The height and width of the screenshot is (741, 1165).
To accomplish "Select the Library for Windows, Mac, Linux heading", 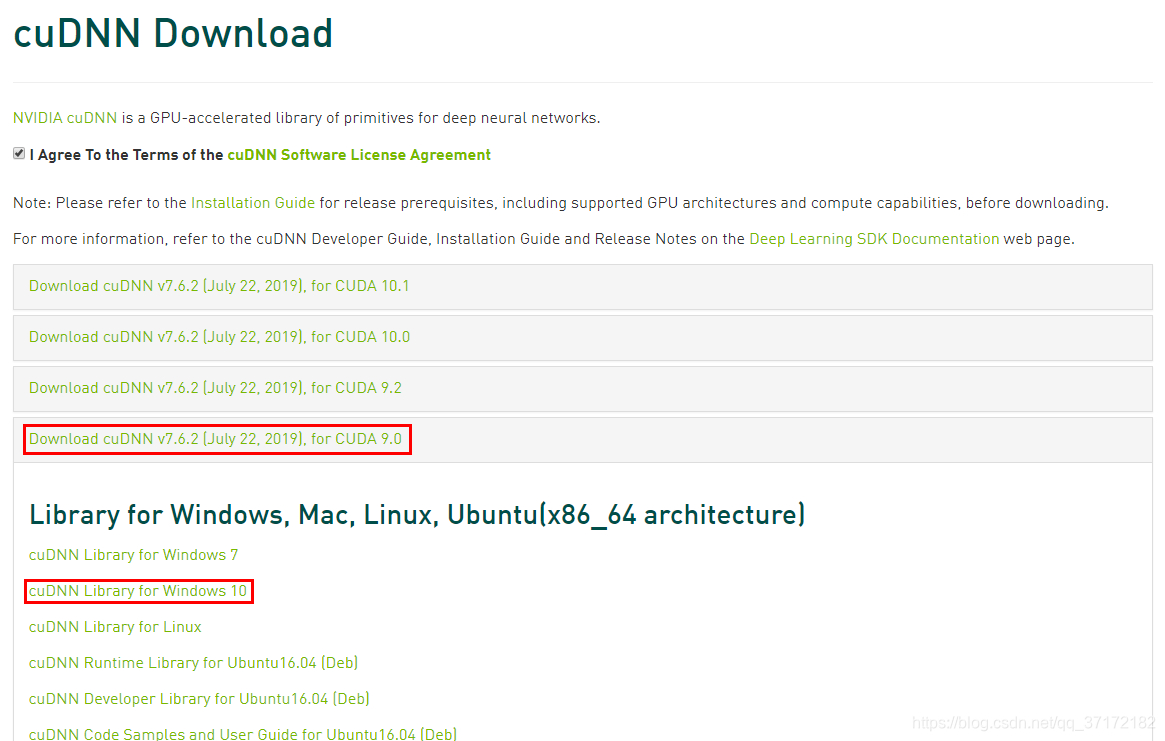I will [417, 515].
